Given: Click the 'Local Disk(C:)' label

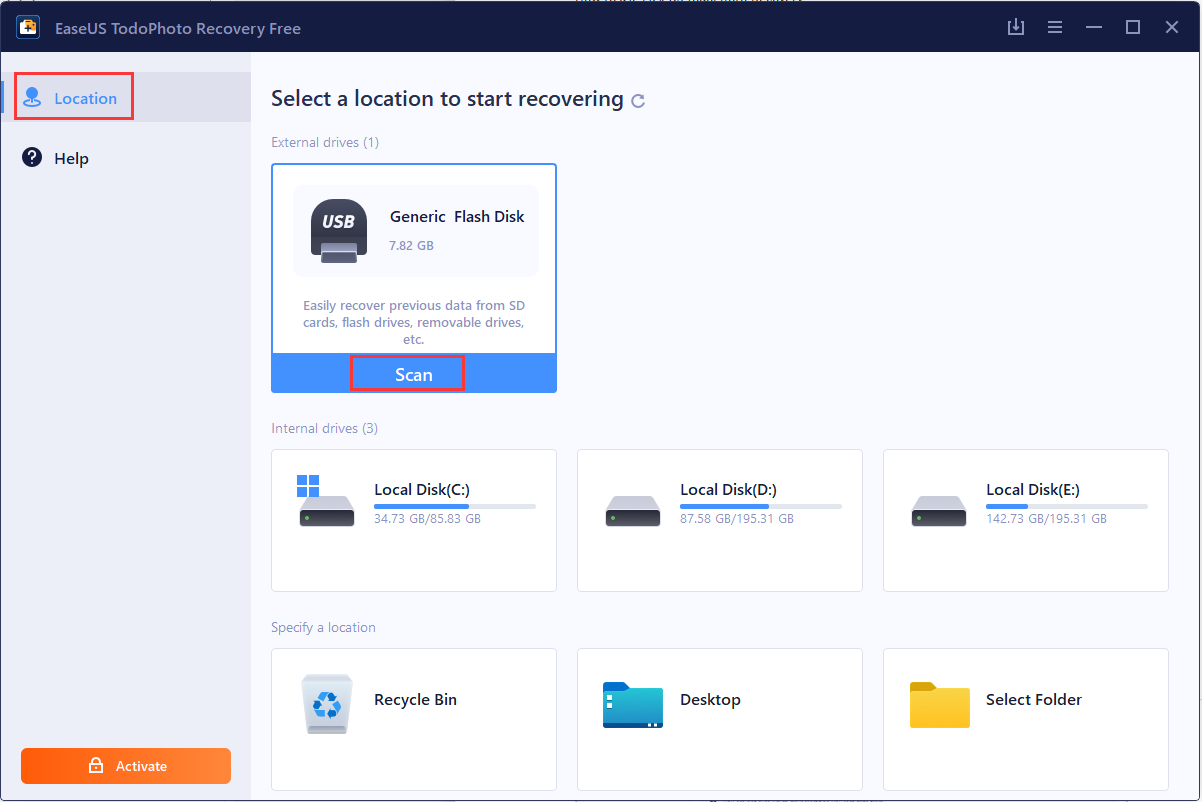Looking at the screenshot, I should coord(422,489).
